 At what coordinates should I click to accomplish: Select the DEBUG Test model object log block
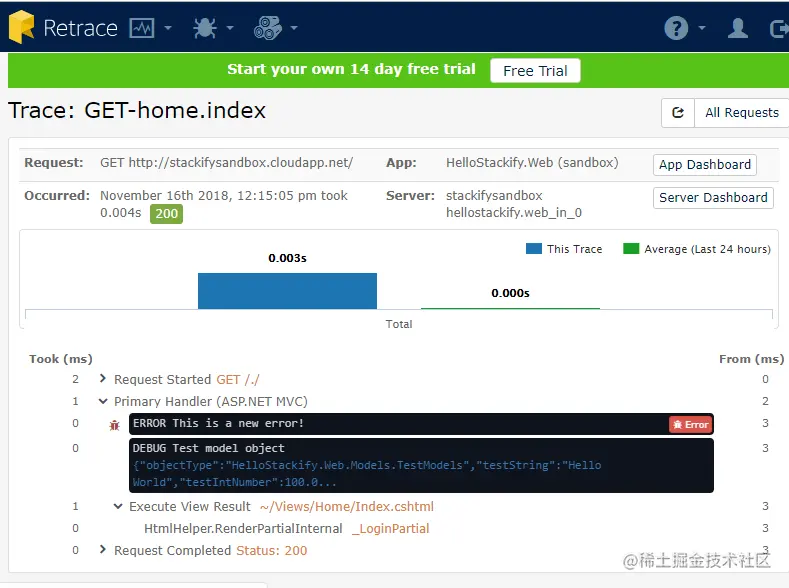[x=421, y=465]
